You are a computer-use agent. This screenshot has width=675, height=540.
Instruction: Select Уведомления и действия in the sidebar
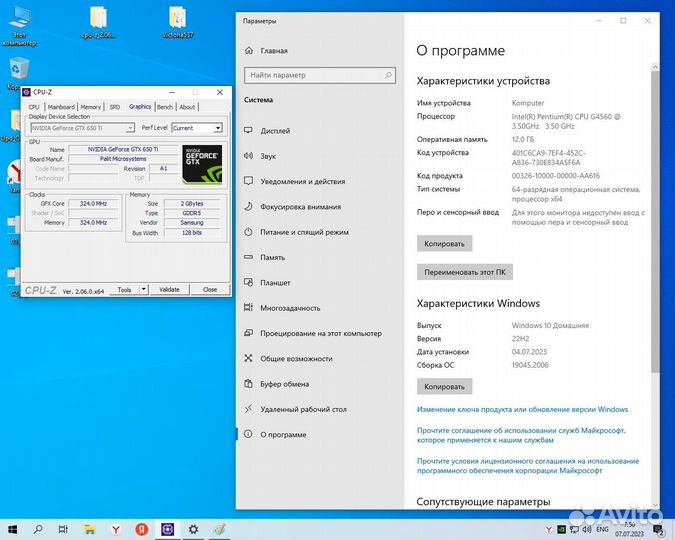pyautogui.click(x=302, y=181)
